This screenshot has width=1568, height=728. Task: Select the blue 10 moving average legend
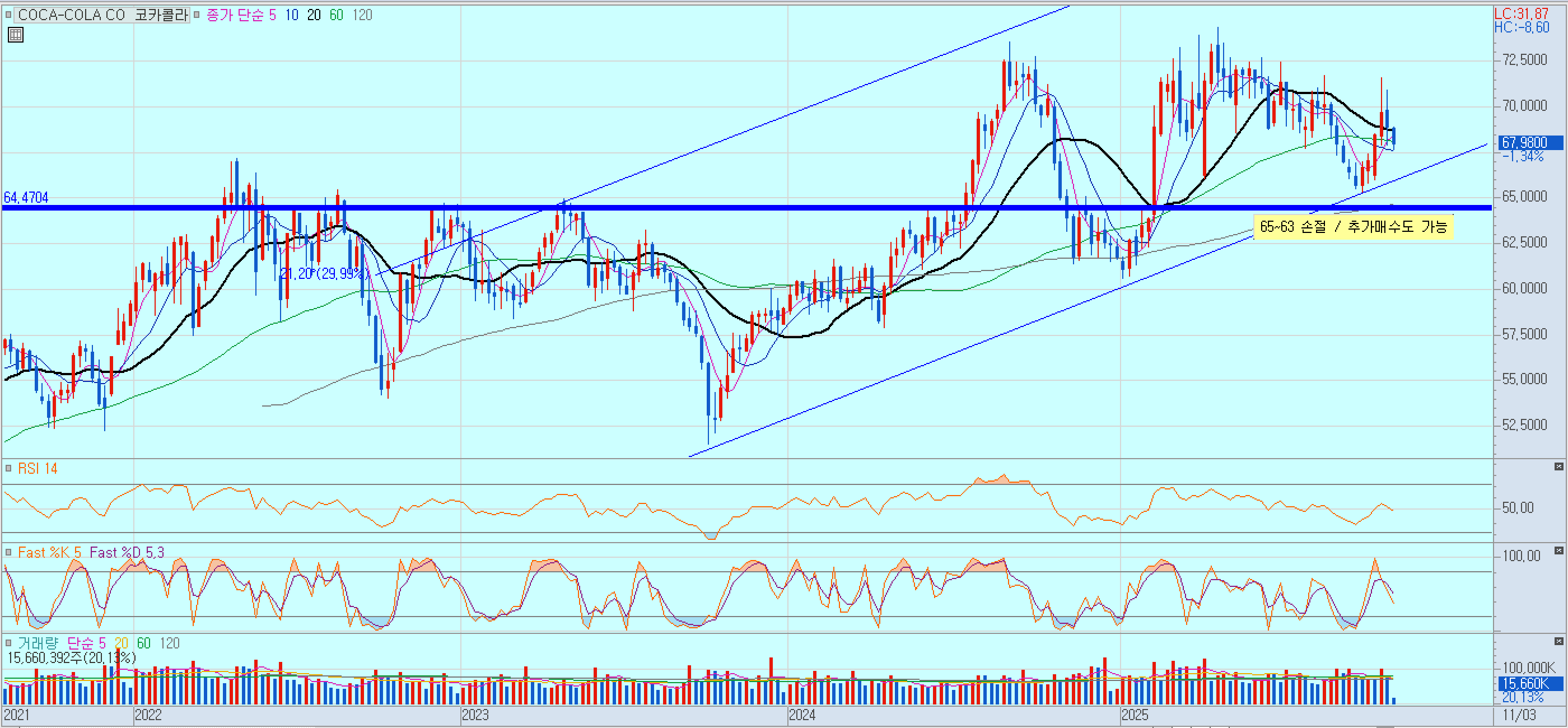click(x=292, y=15)
